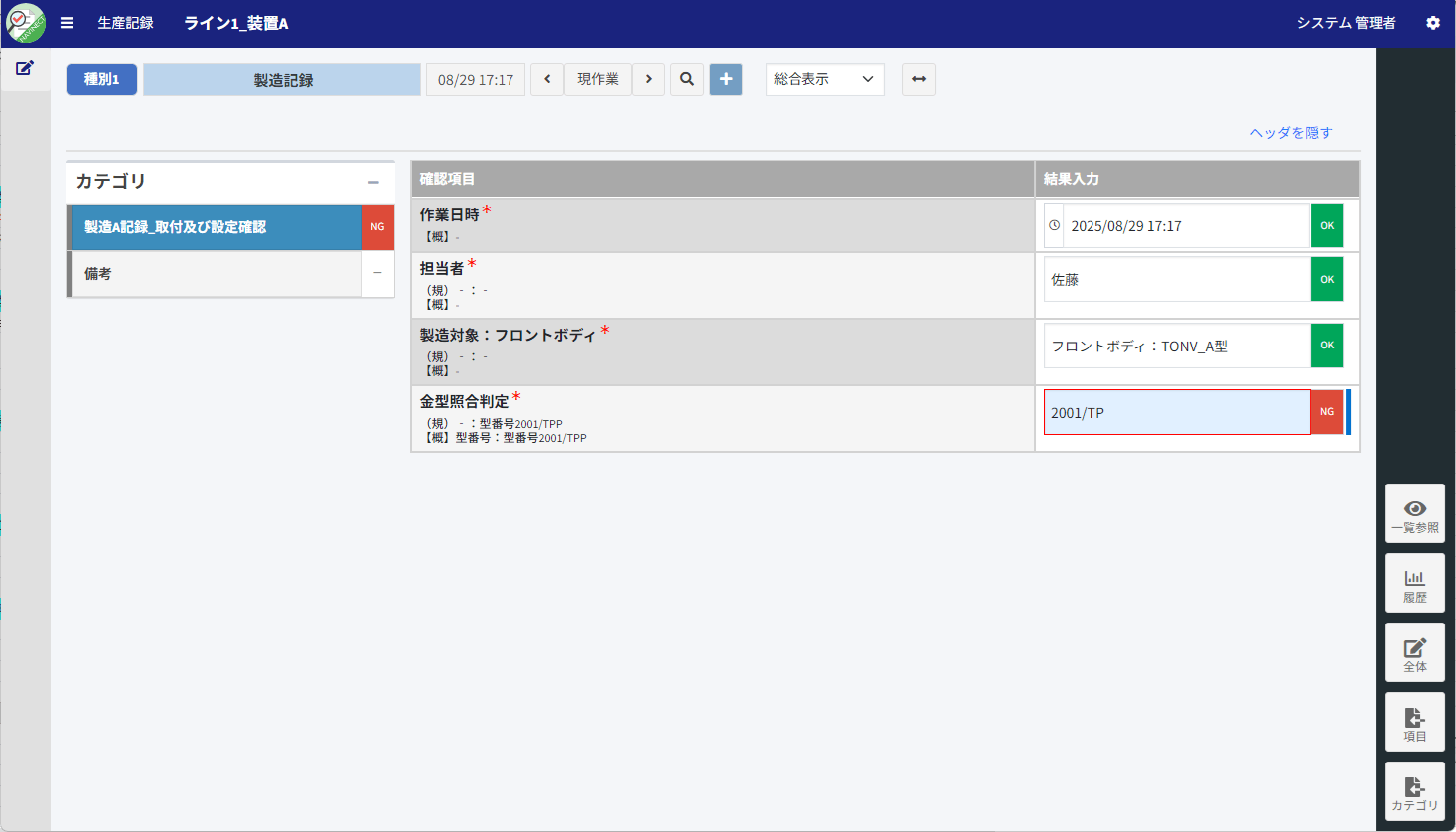Image resolution: width=1456 pixels, height=832 pixels.
Task: Open the 総合表示 dropdown
Action: coord(824,79)
